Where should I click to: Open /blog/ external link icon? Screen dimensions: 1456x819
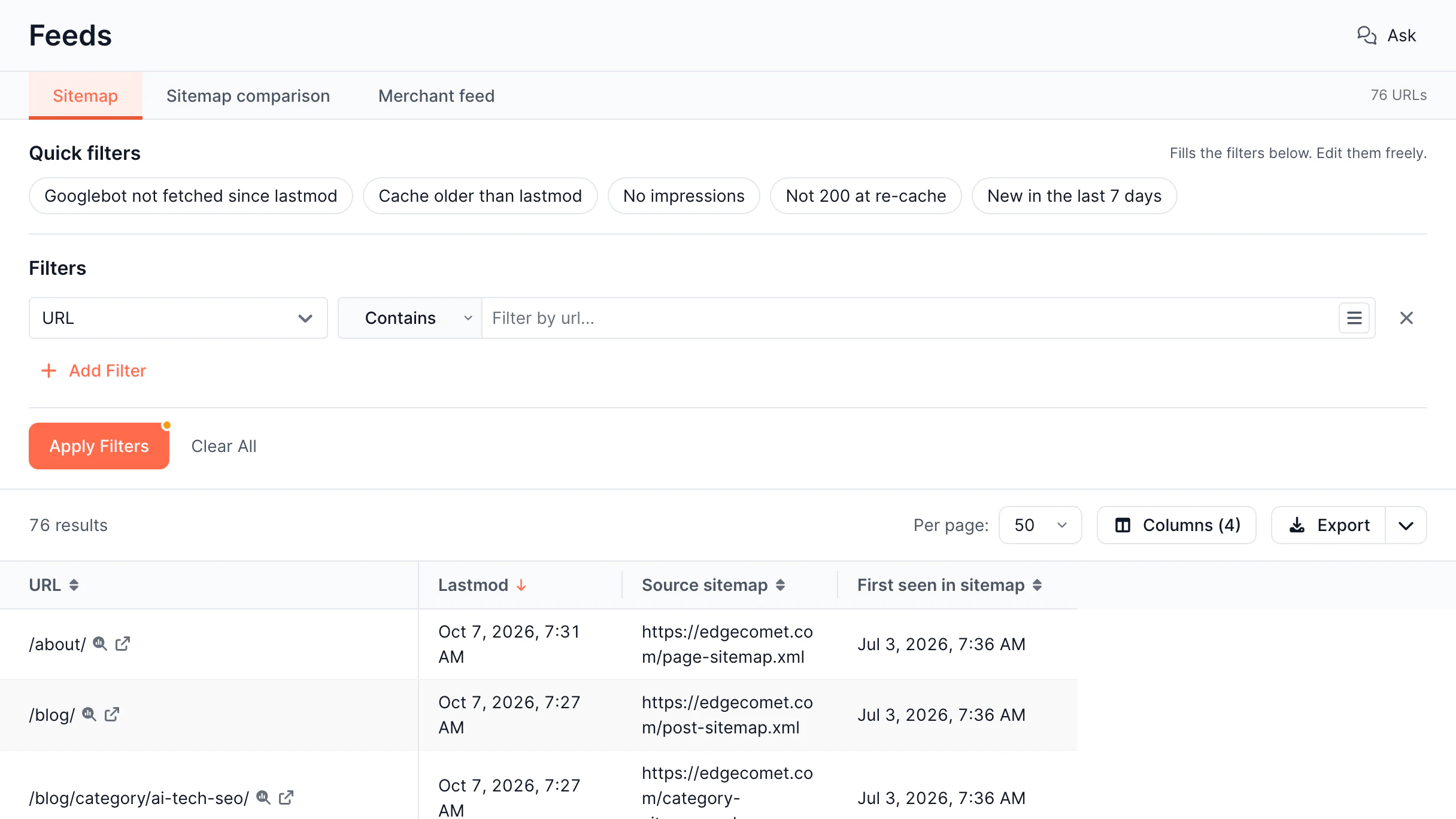[x=112, y=714]
